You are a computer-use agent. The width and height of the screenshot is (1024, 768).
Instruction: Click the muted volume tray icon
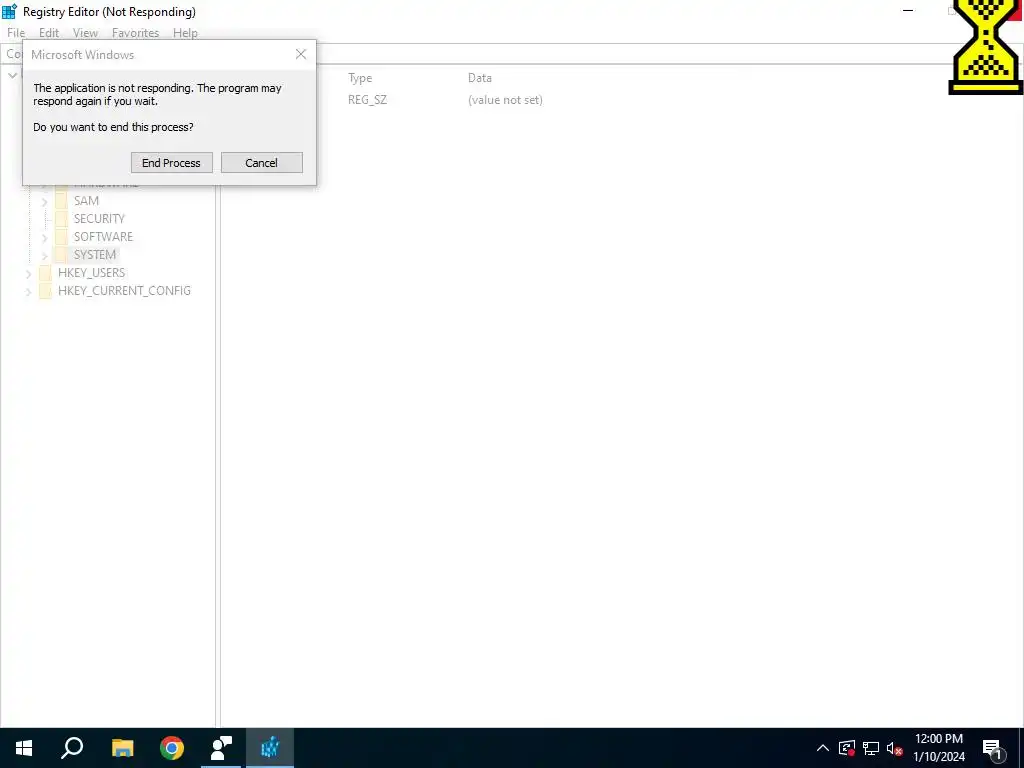[x=894, y=748]
